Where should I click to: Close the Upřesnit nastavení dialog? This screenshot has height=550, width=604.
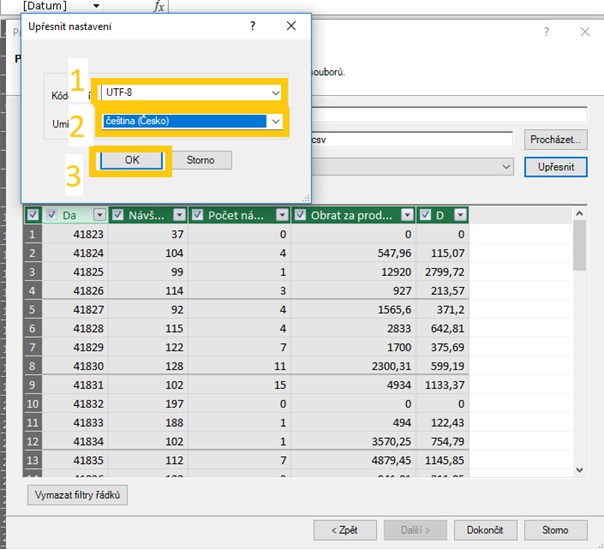pos(291,26)
